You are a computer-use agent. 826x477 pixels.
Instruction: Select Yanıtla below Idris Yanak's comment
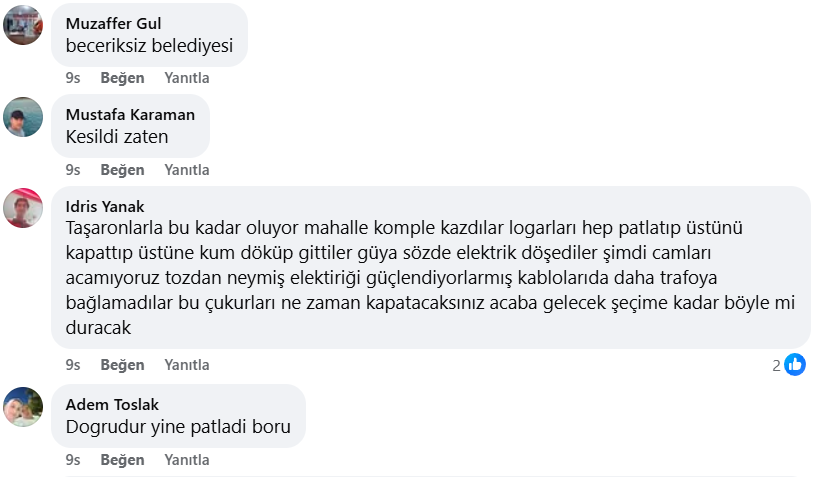point(187,365)
